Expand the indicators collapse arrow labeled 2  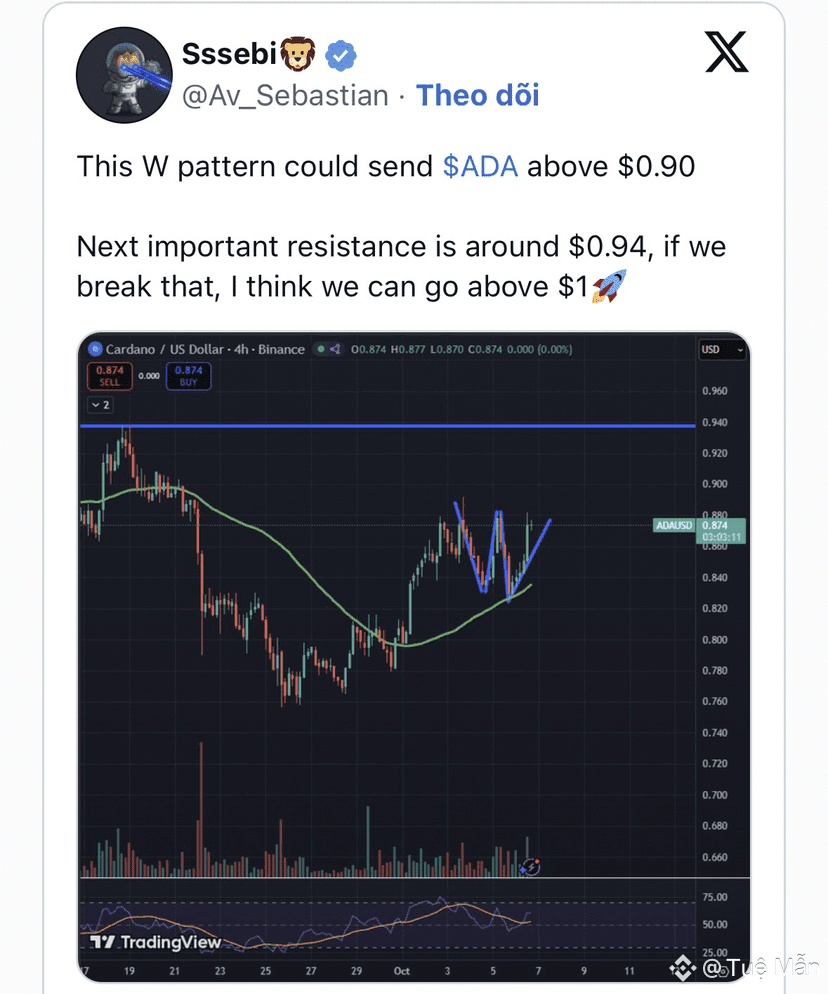(x=100, y=404)
